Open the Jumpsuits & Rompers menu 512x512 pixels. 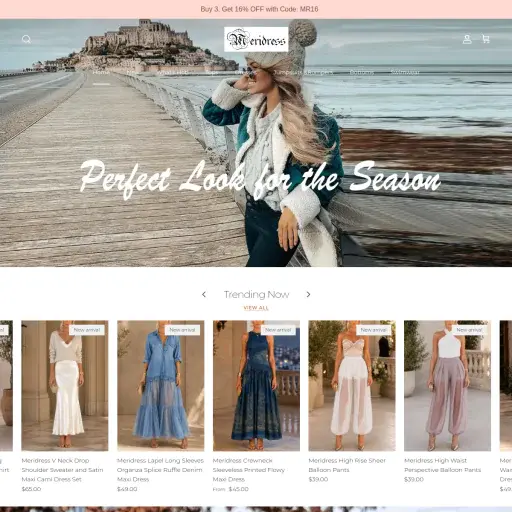pyautogui.click(x=303, y=72)
